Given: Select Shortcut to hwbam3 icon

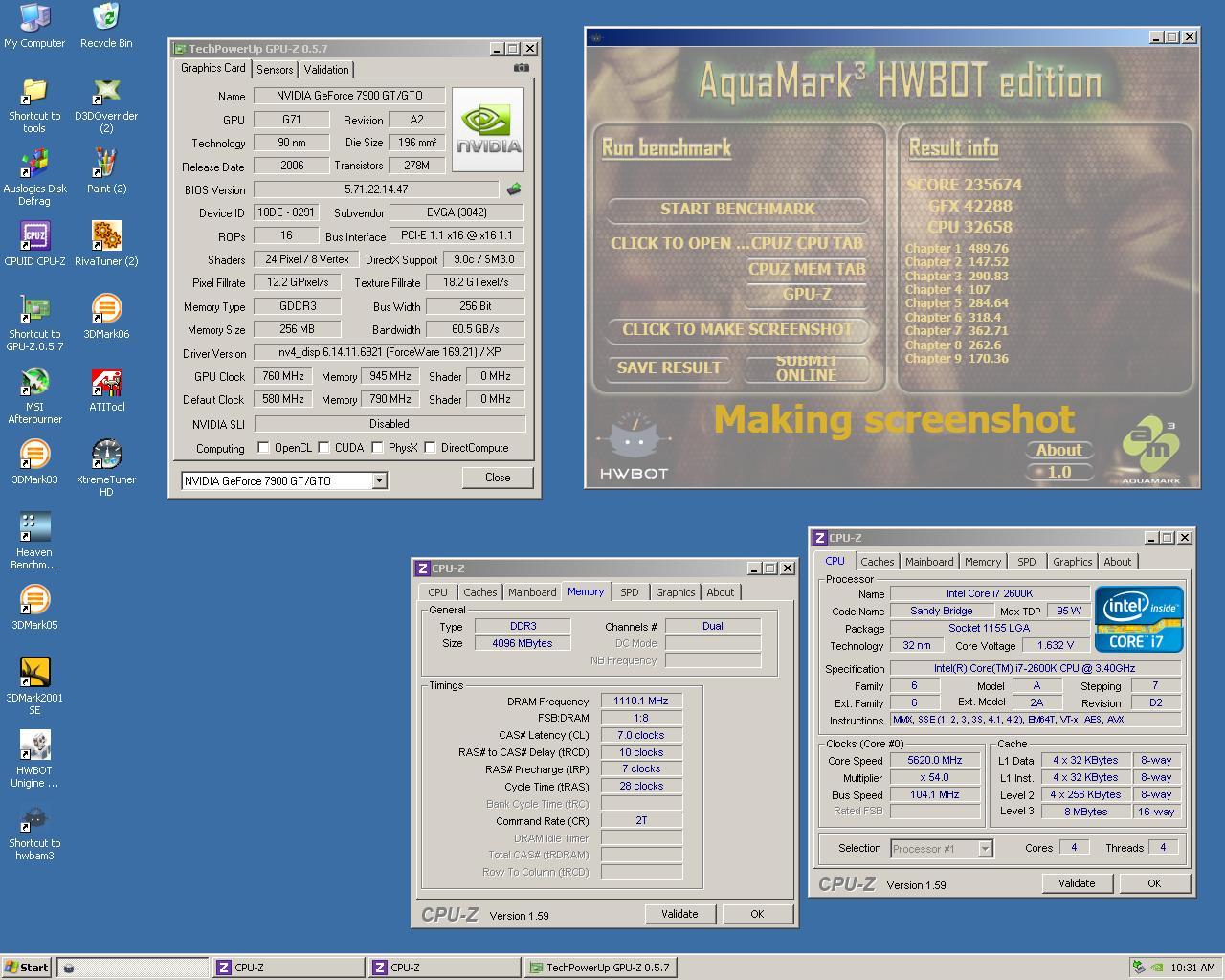Looking at the screenshot, I should (34, 833).
